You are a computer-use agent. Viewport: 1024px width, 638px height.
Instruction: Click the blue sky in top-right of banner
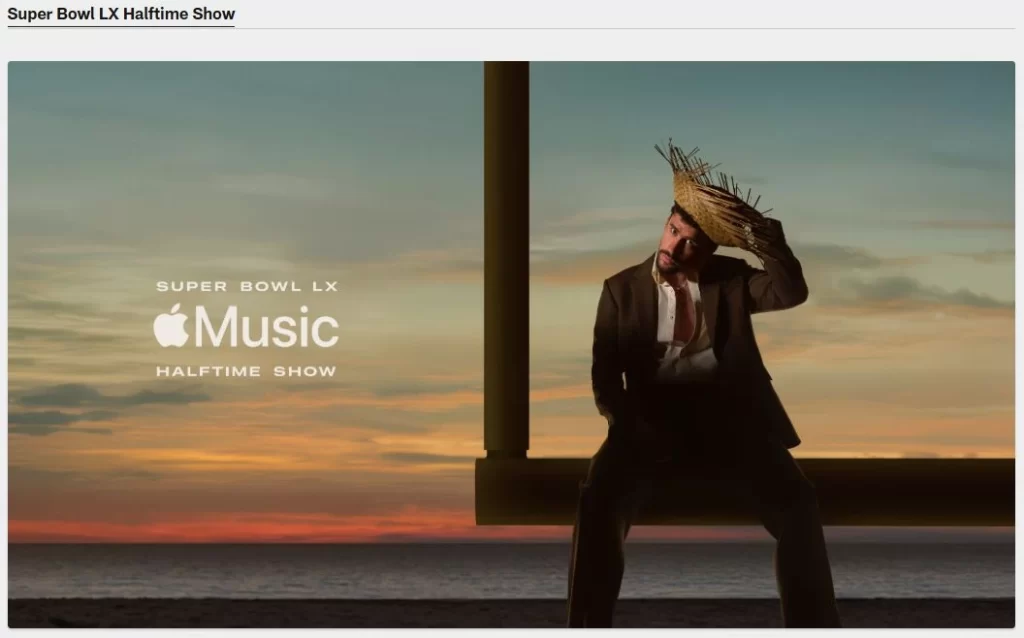(900, 110)
